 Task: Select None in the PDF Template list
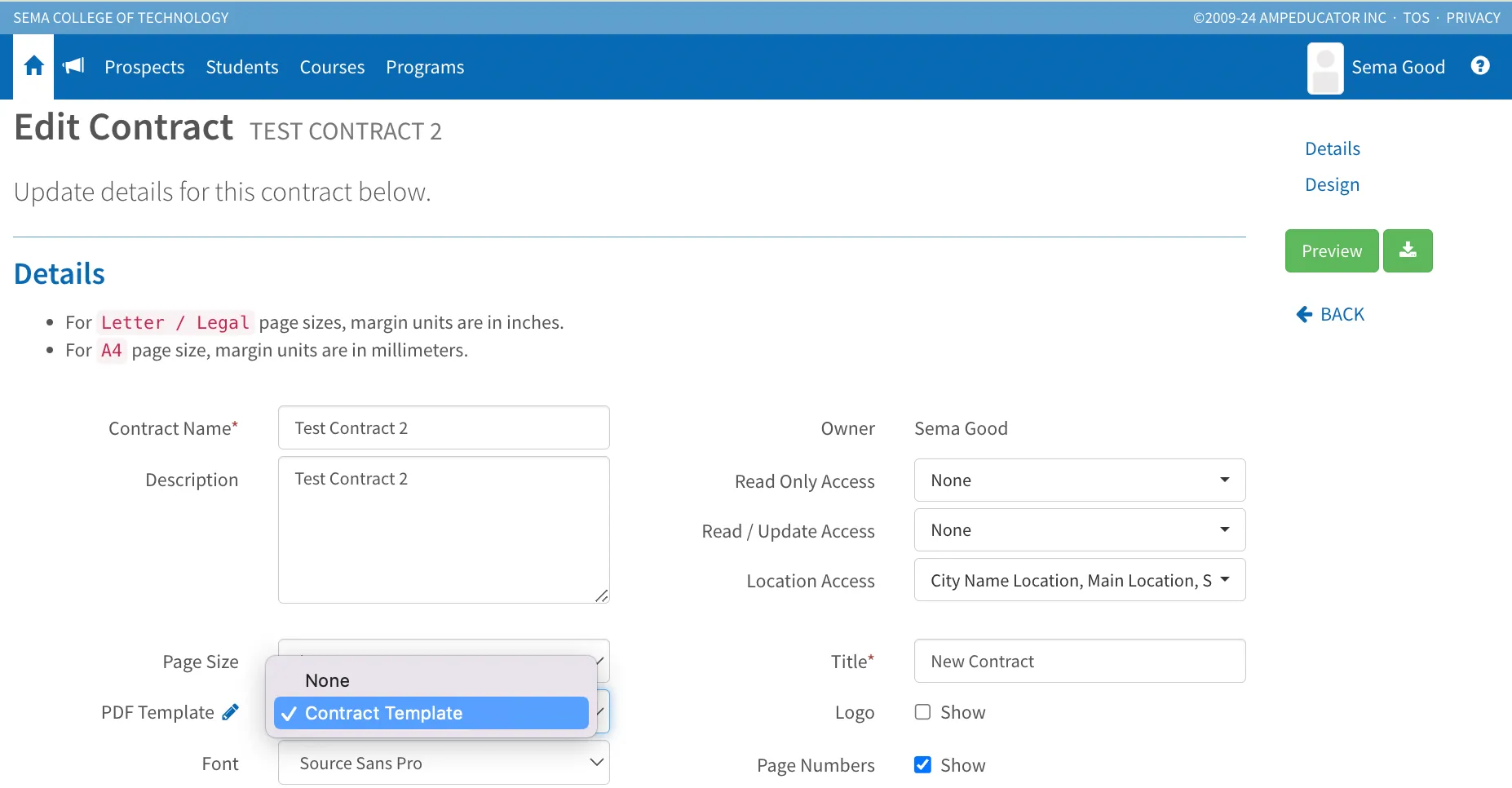point(431,680)
